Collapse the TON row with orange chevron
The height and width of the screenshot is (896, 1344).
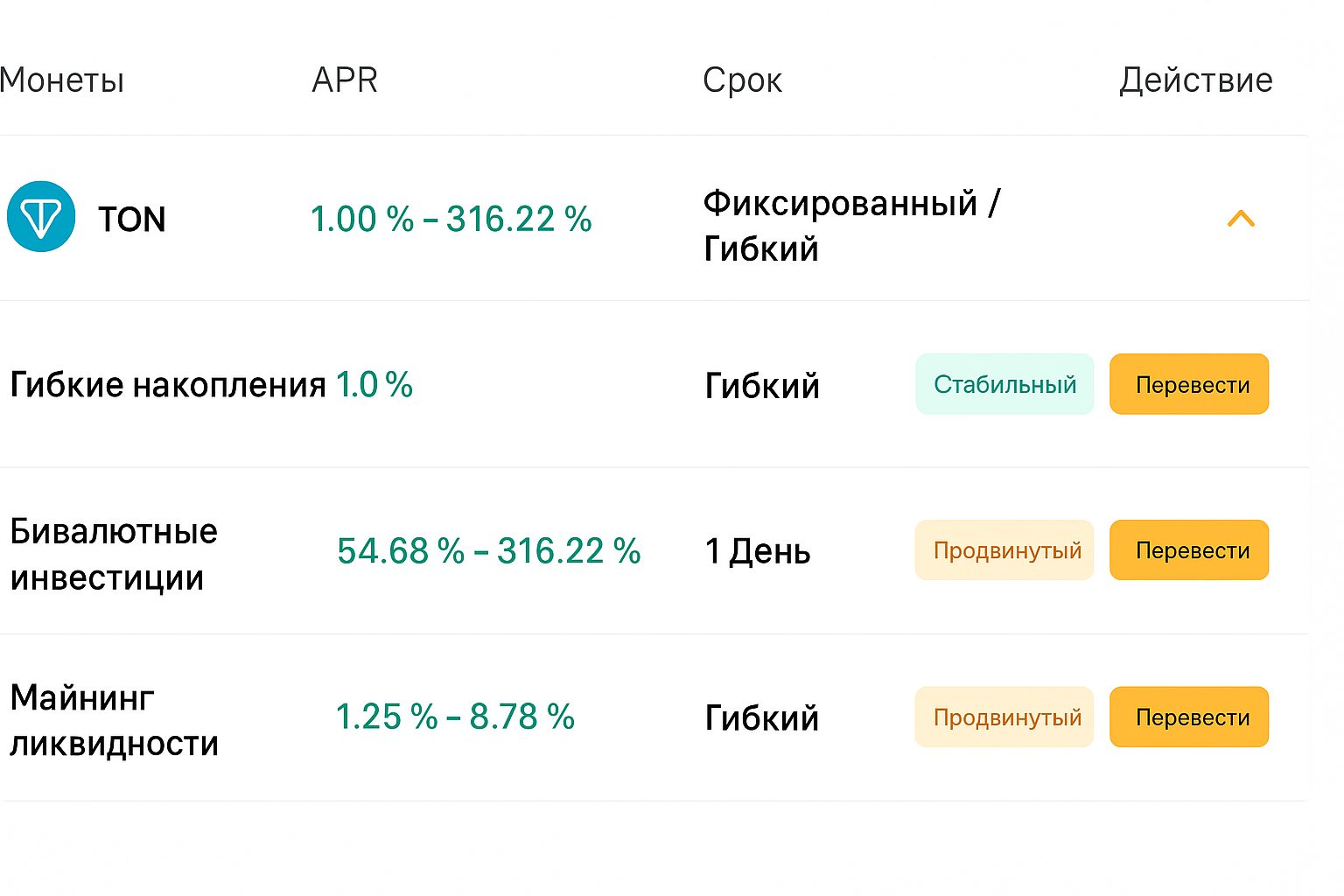1241,218
